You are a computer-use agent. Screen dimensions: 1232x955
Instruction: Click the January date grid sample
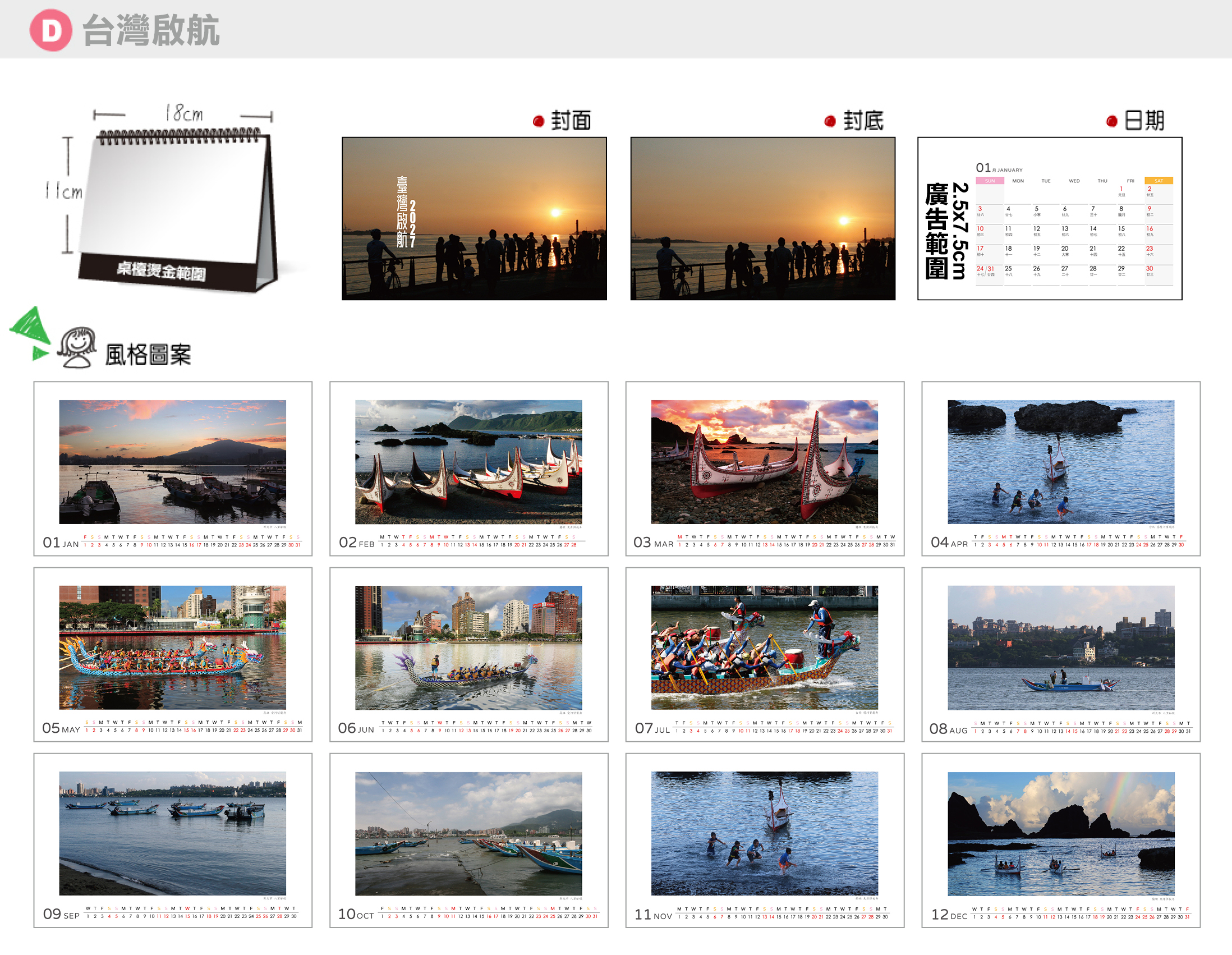coord(1074,224)
